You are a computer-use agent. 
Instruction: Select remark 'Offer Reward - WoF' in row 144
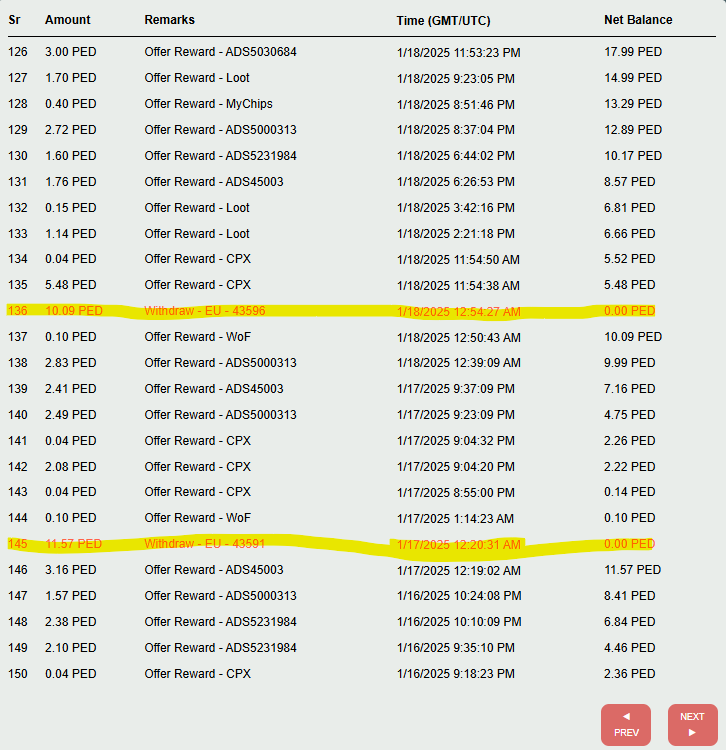[x=198, y=518]
